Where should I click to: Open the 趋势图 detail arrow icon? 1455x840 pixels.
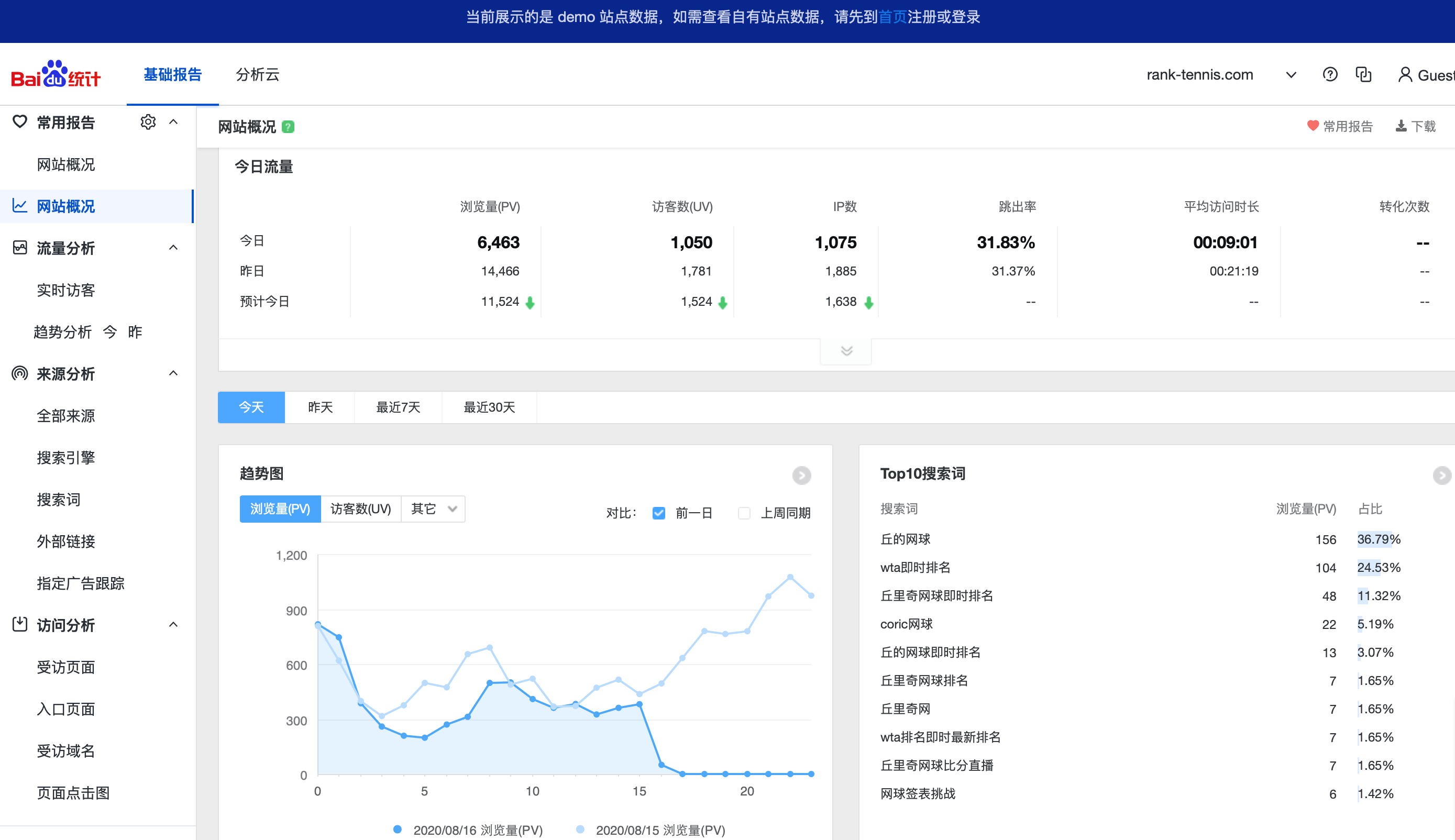pos(802,476)
